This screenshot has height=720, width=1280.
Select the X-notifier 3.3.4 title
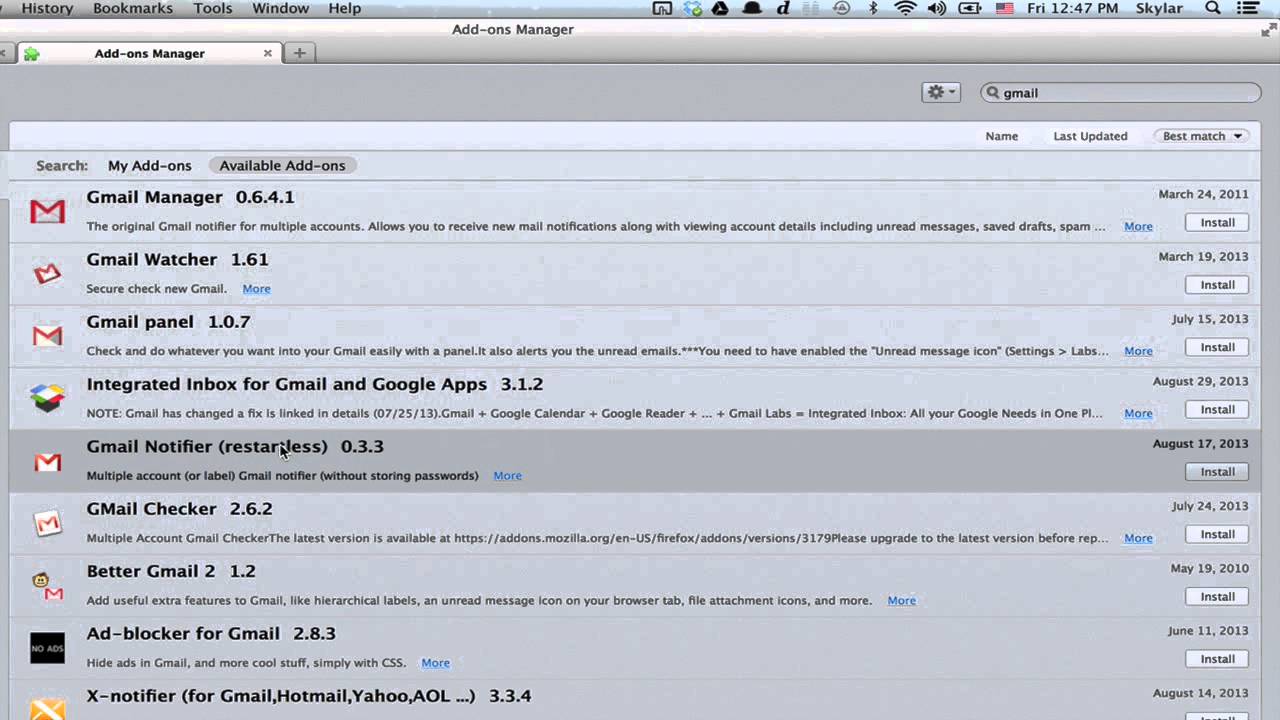point(309,696)
